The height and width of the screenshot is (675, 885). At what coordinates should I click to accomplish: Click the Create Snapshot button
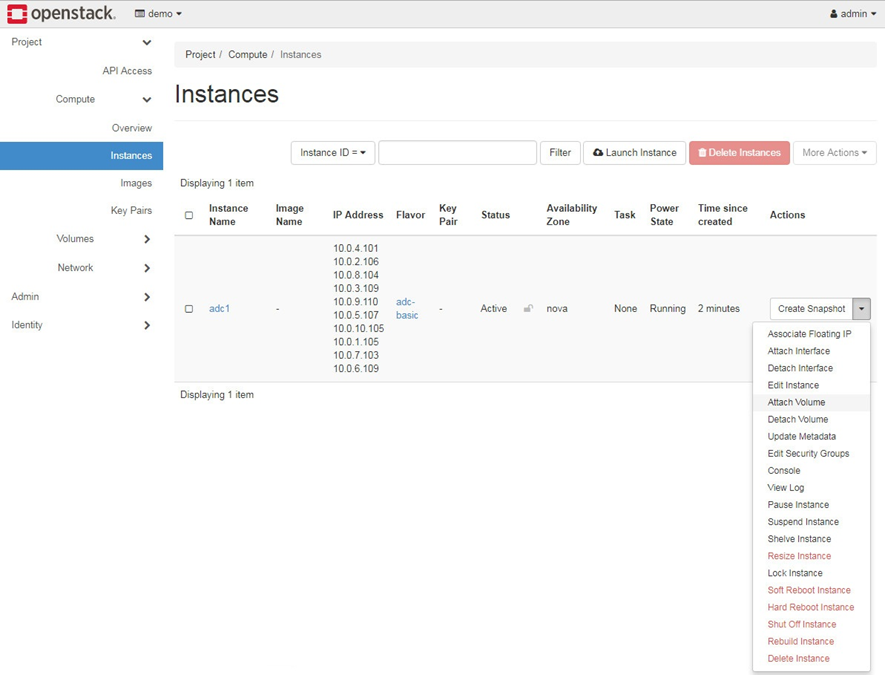click(x=811, y=309)
